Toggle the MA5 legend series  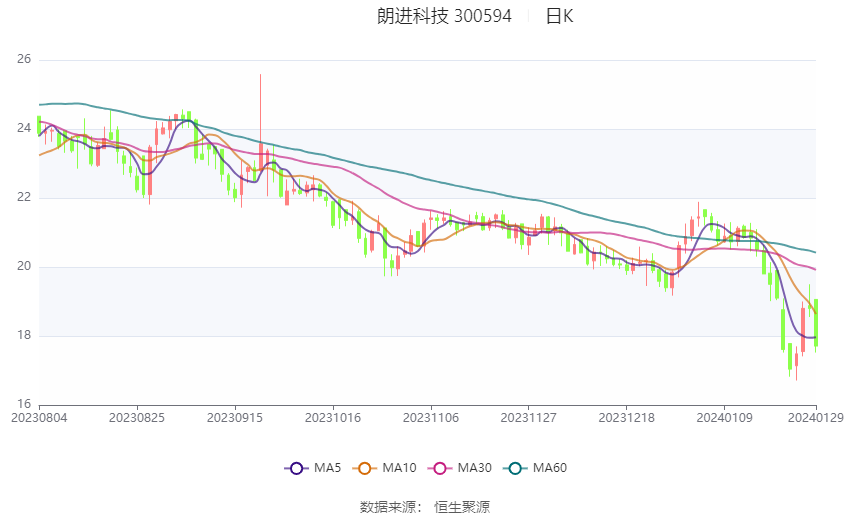(313, 468)
